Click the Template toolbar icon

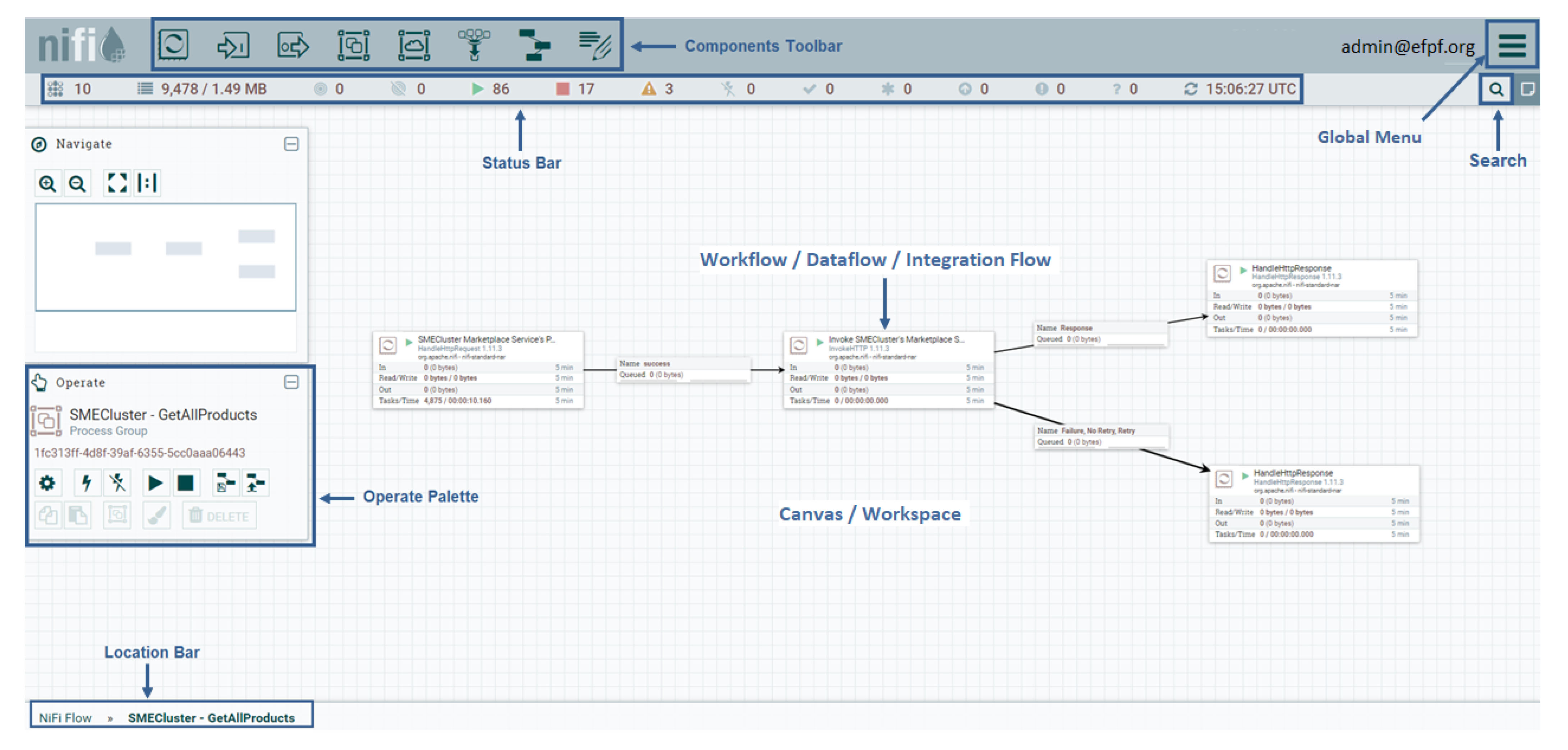tap(534, 45)
